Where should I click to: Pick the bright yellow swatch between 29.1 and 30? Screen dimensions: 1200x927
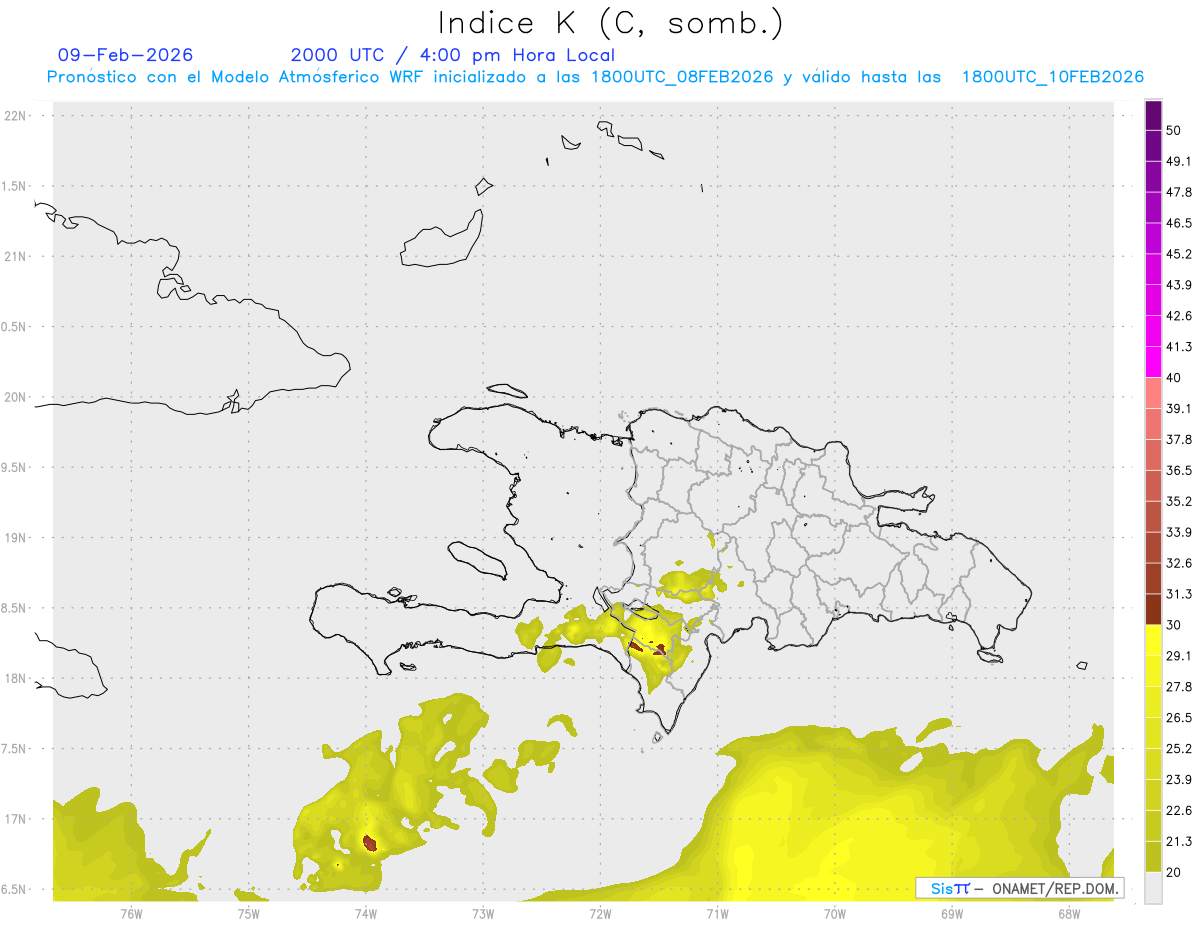(1153, 640)
